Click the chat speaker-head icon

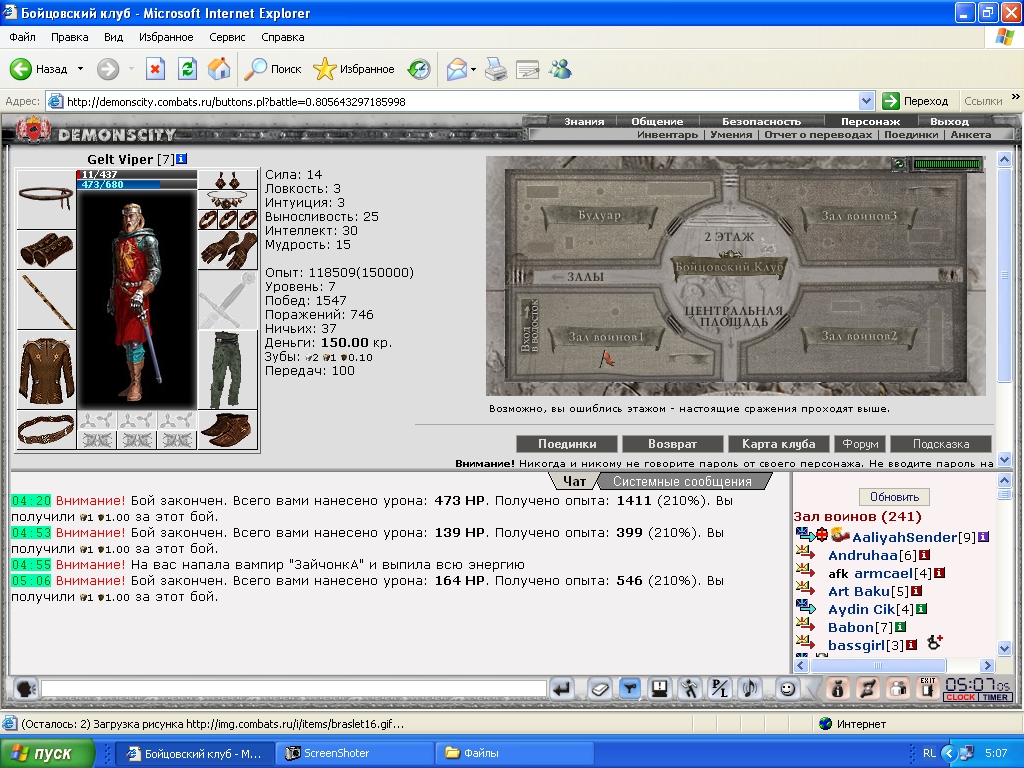tap(25, 689)
